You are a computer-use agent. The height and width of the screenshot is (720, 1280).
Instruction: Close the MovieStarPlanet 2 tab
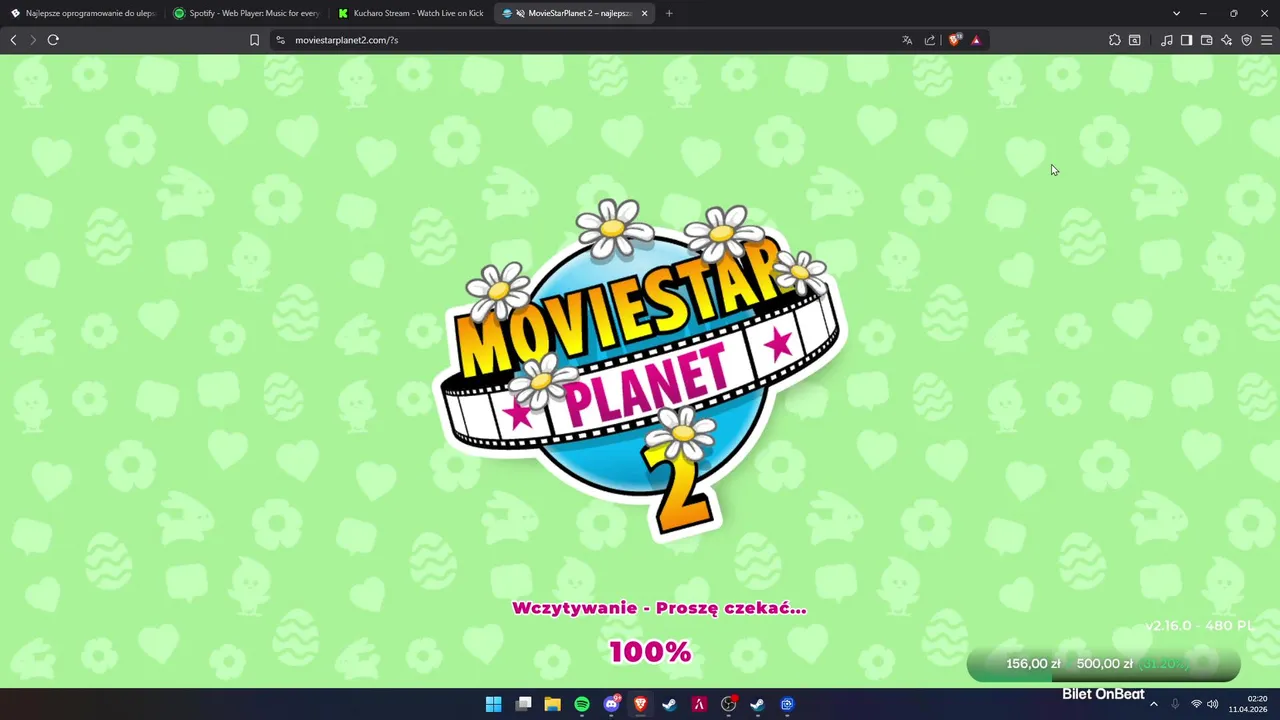click(x=644, y=13)
